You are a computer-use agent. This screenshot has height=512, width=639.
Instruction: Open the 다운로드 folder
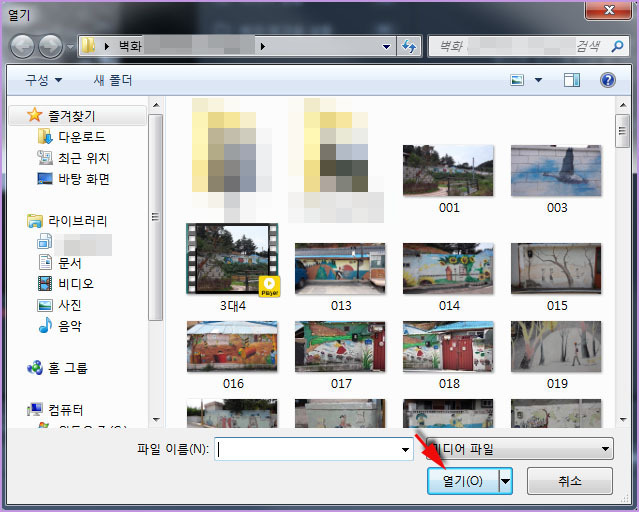click(x=82, y=137)
